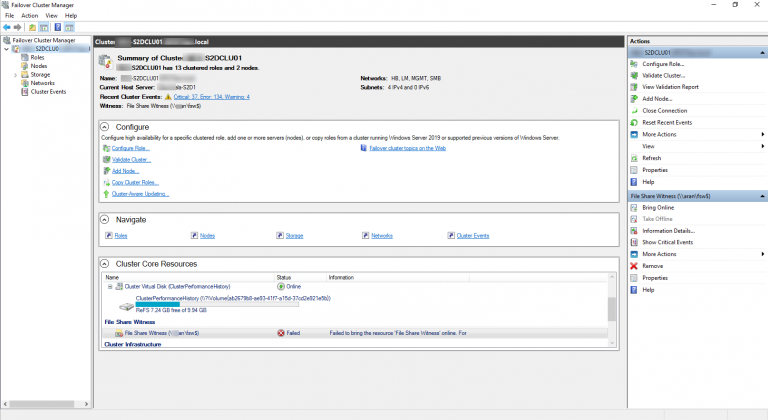Click the Up one level folder toolbar icon

click(x=32, y=27)
